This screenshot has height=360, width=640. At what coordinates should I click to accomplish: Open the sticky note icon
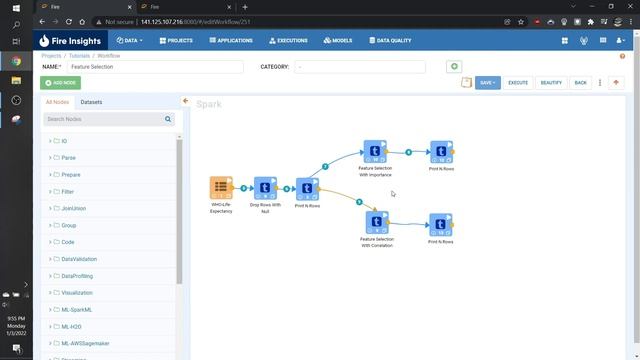tap(466, 82)
